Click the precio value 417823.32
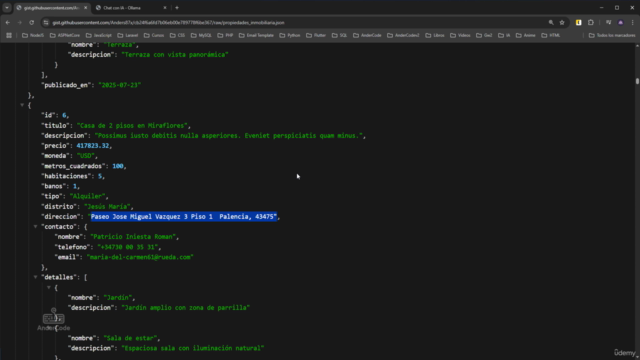Image resolution: width=640 pixels, height=360 pixels. [93, 146]
